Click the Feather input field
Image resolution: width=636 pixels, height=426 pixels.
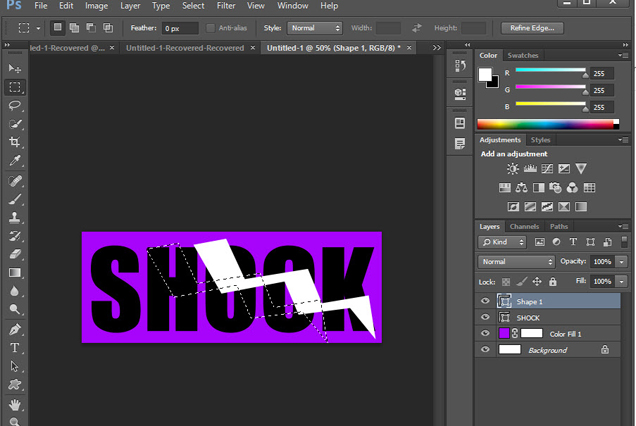tap(180, 28)
